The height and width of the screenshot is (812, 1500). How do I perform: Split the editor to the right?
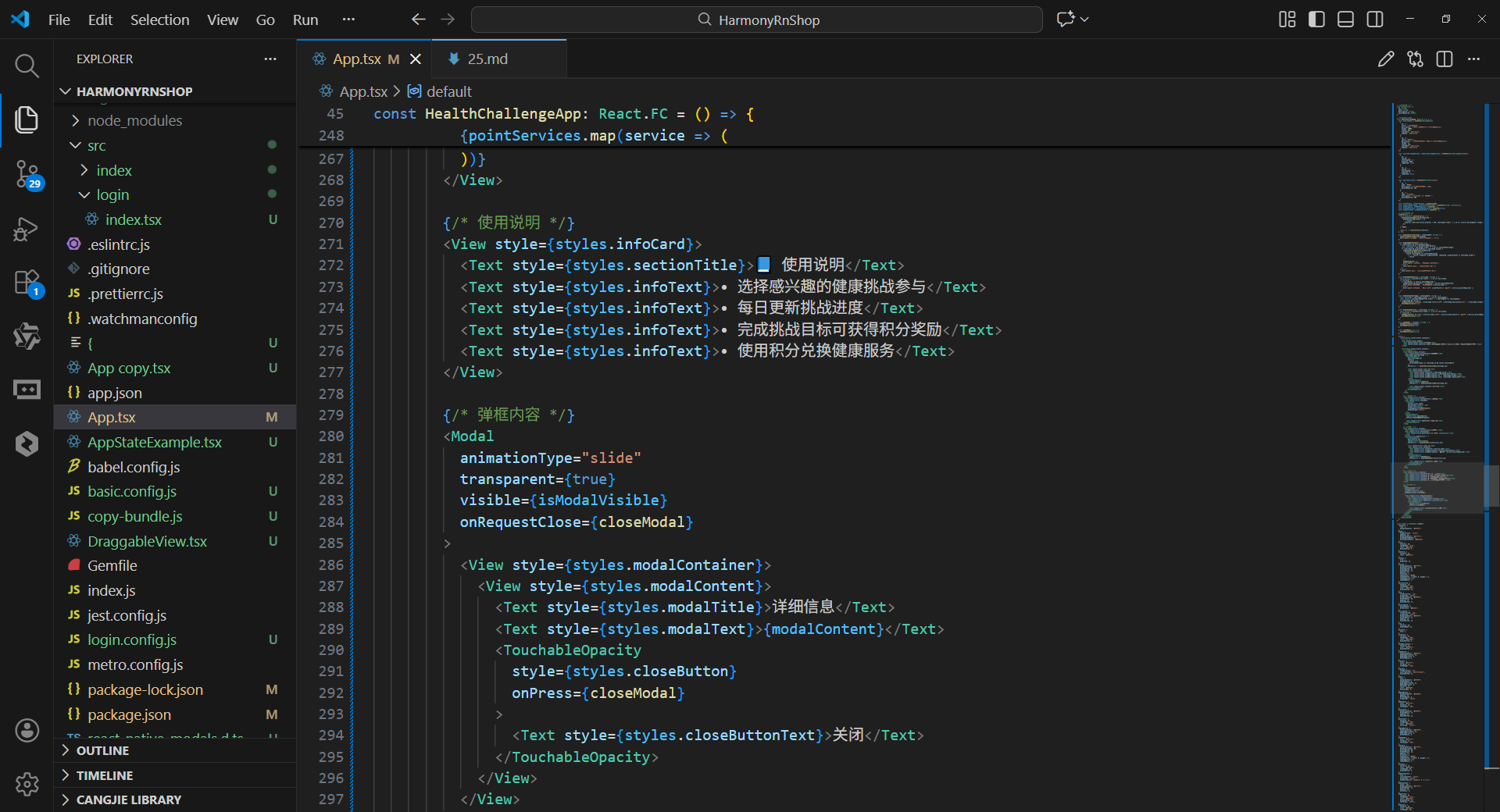coord(1445,59)
